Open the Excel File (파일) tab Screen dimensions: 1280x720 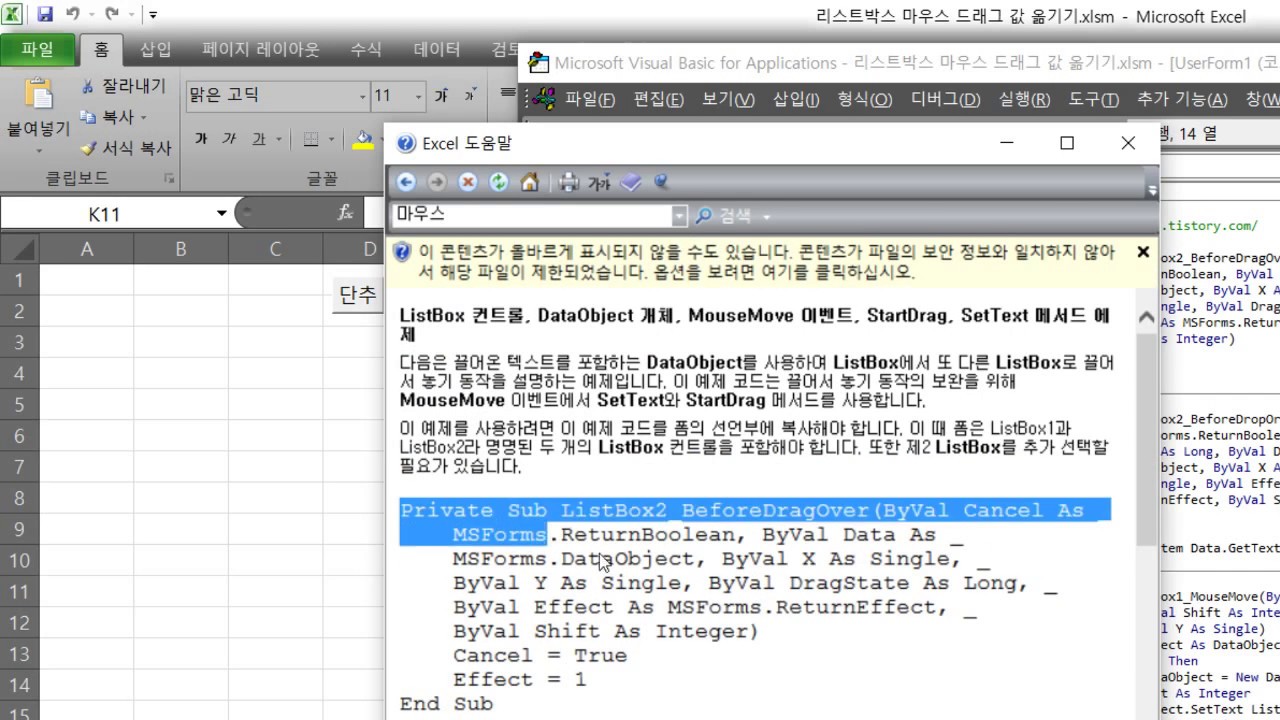point(38,49)
